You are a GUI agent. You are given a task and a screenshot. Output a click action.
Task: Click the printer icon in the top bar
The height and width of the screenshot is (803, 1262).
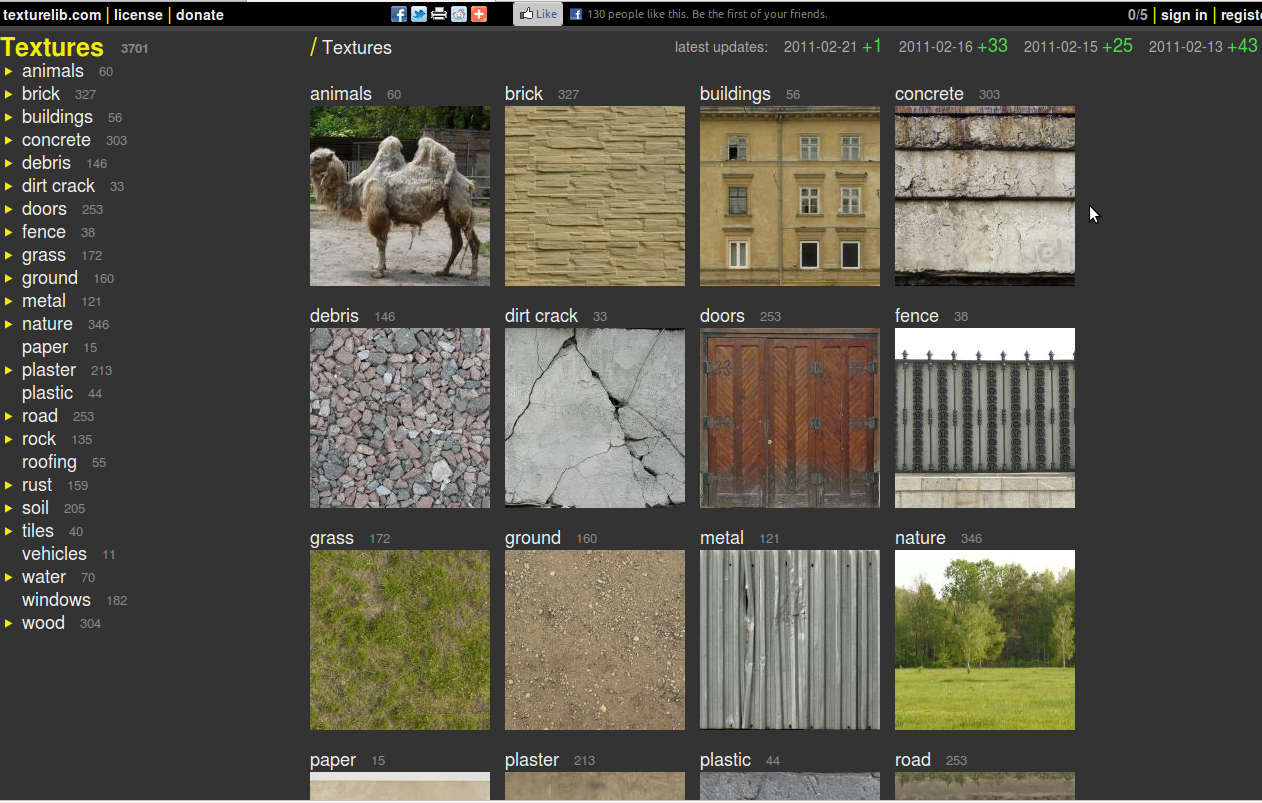[x=439, y=14]
